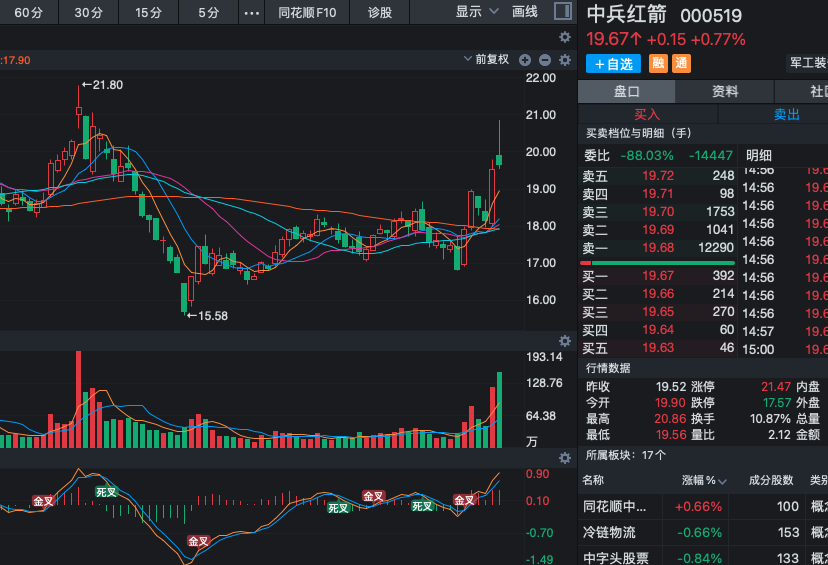This screenshot has height=565, width=828.
Task: Click the 融 margin badge
Action: click(658, 63)
